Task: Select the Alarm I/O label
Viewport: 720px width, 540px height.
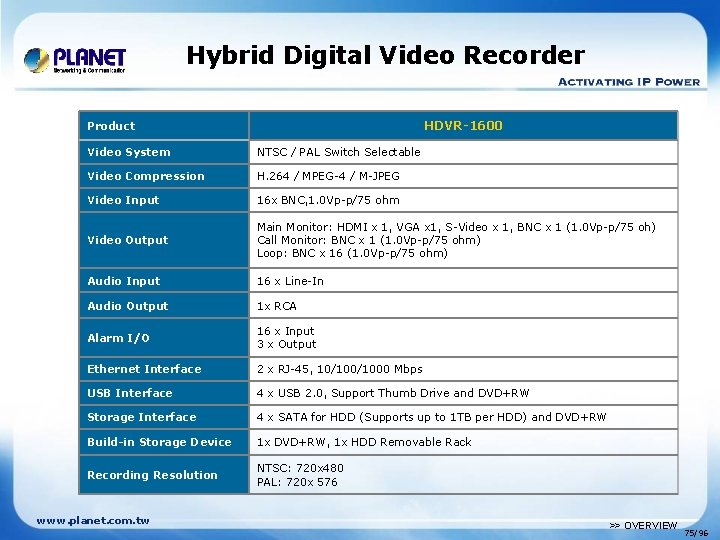Action: click(118, 338)
